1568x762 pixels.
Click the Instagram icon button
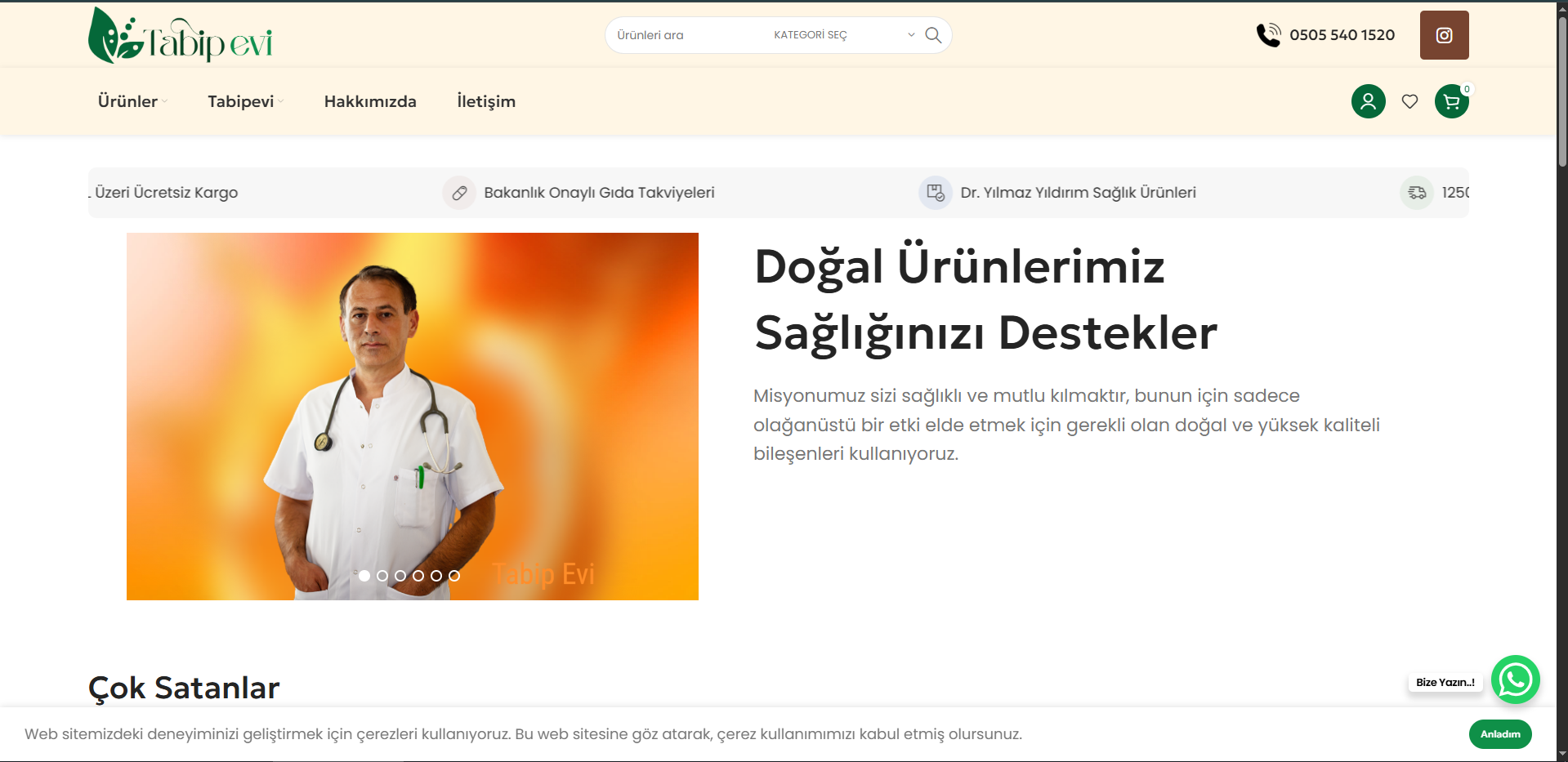pyautogui.click(x=1444, y=35)
